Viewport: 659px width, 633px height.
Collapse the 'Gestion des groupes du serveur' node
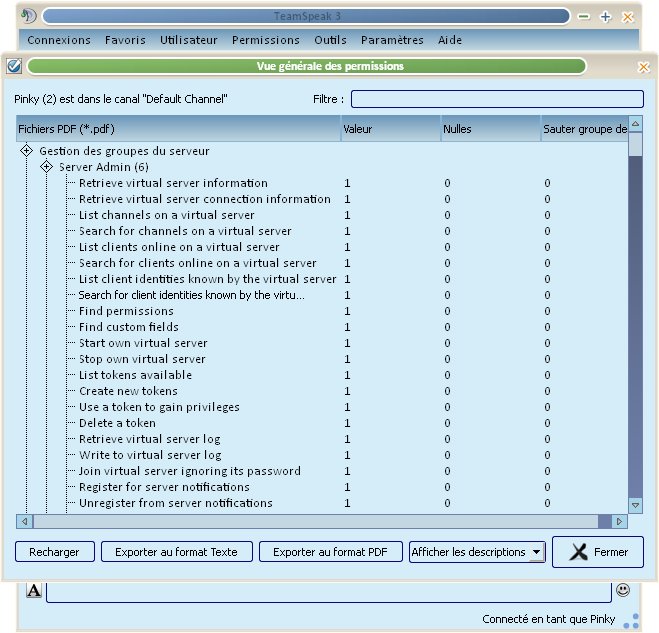[26, 151]
